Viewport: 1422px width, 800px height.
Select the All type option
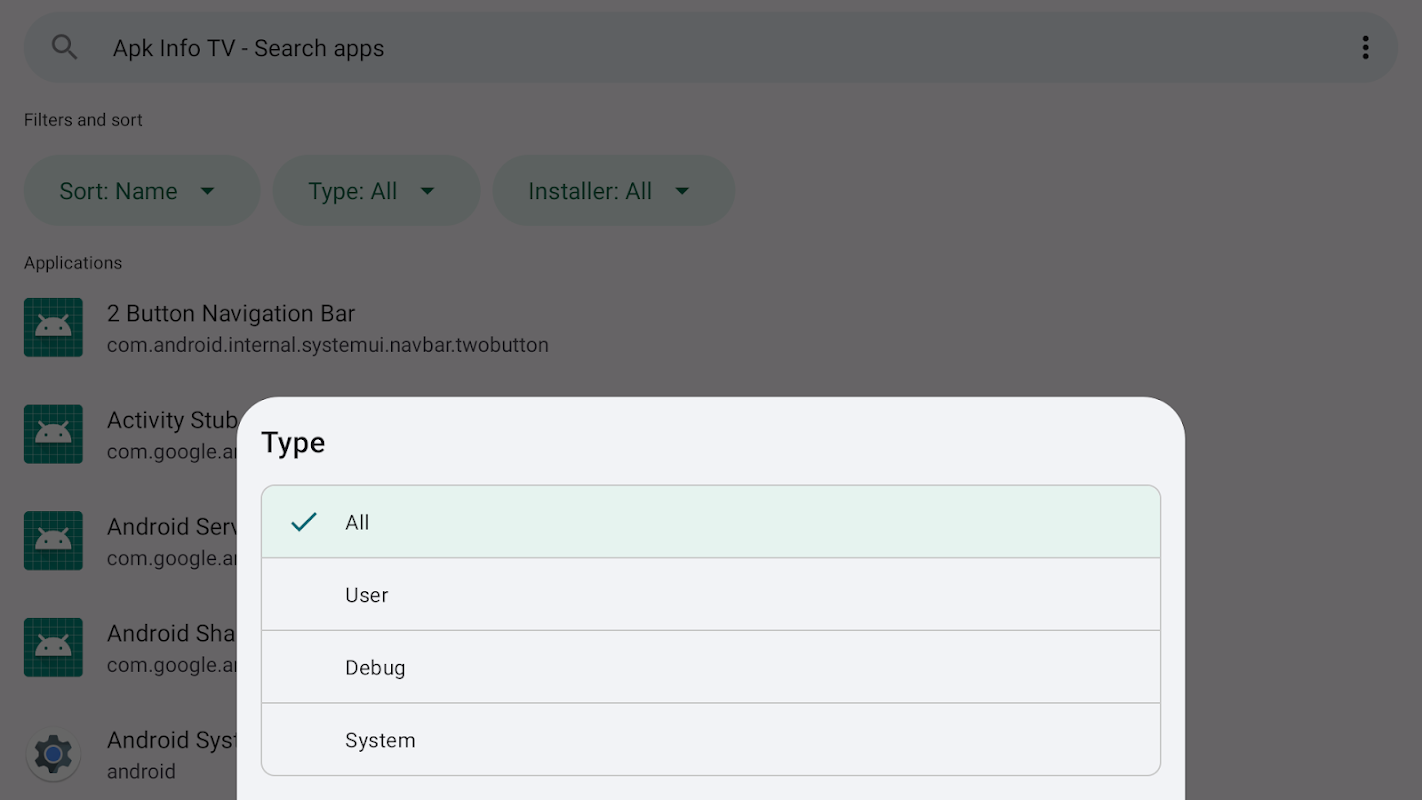(x=710, y=522)
